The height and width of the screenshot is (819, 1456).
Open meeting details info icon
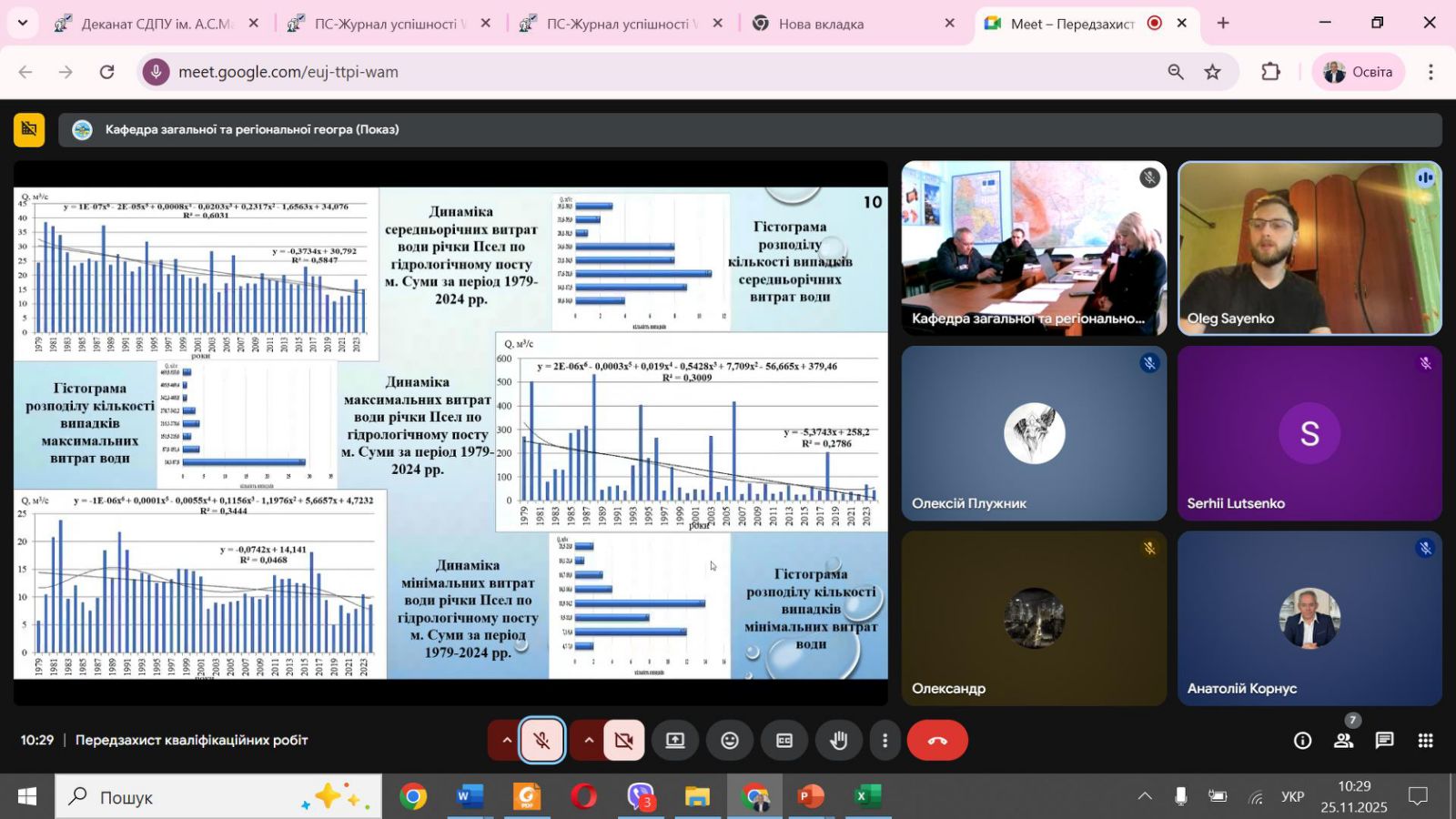point(1302,741)
